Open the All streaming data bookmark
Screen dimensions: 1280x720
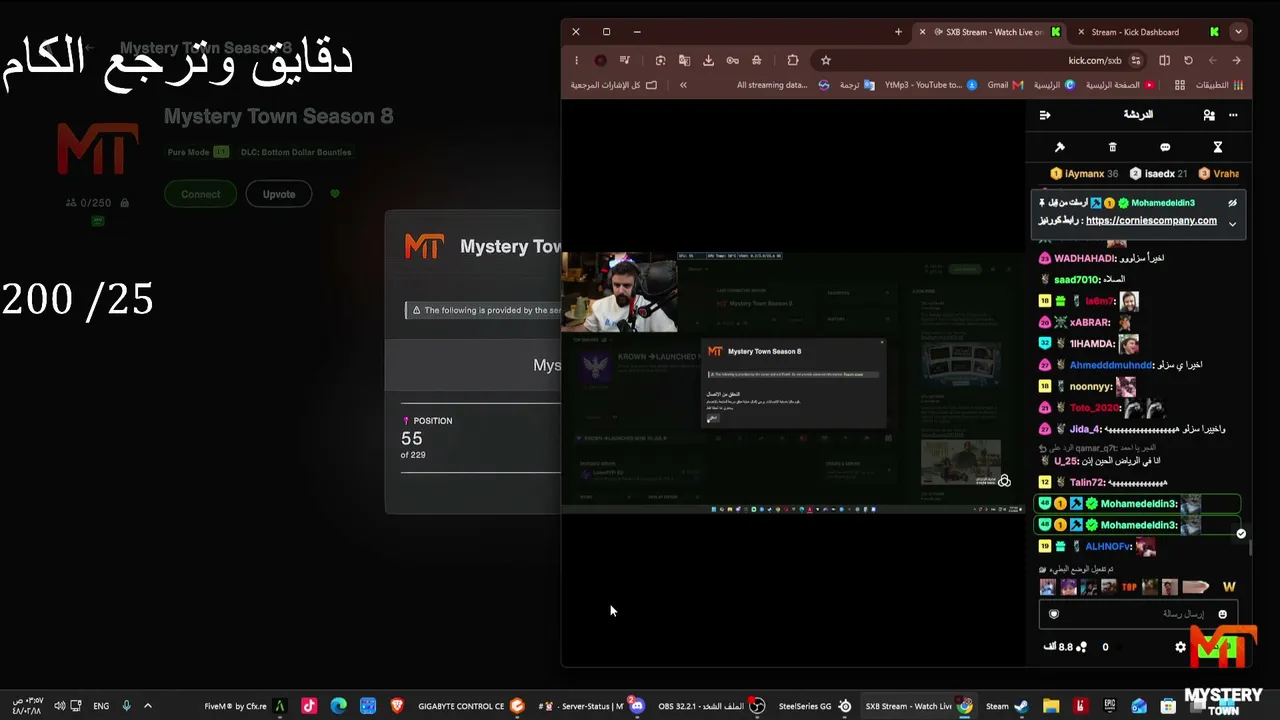pos(783,85)
